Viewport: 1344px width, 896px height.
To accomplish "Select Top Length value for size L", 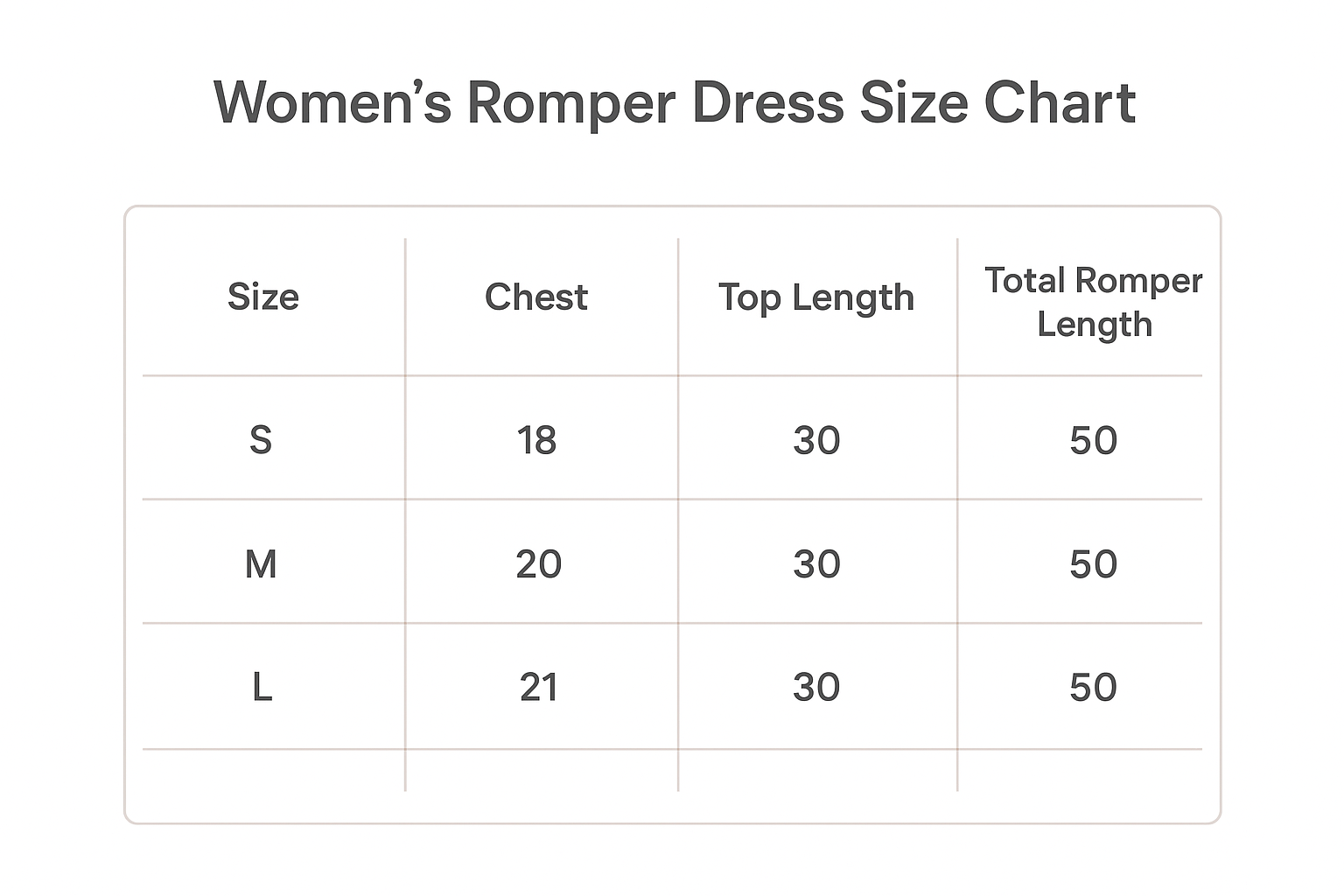I will [x=816, y=688].
